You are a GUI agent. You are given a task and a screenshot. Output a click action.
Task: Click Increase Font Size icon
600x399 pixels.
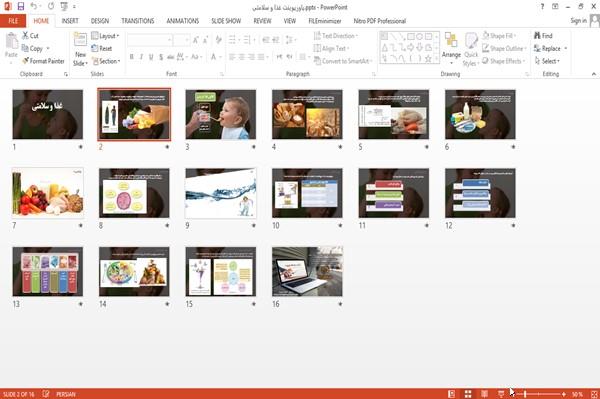(x=196, y=40)
